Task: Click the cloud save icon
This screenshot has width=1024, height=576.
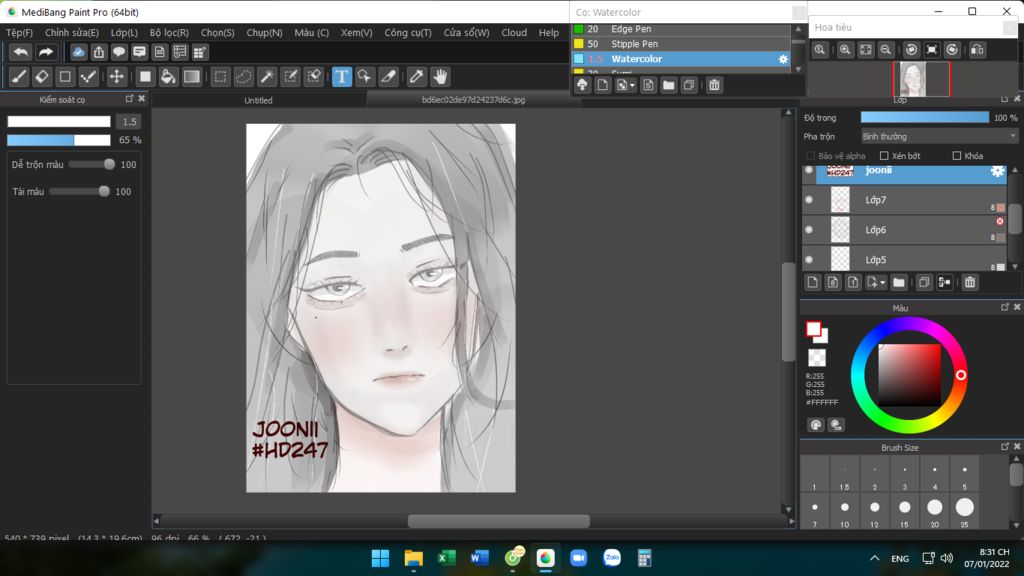Action: coord(78,52)
